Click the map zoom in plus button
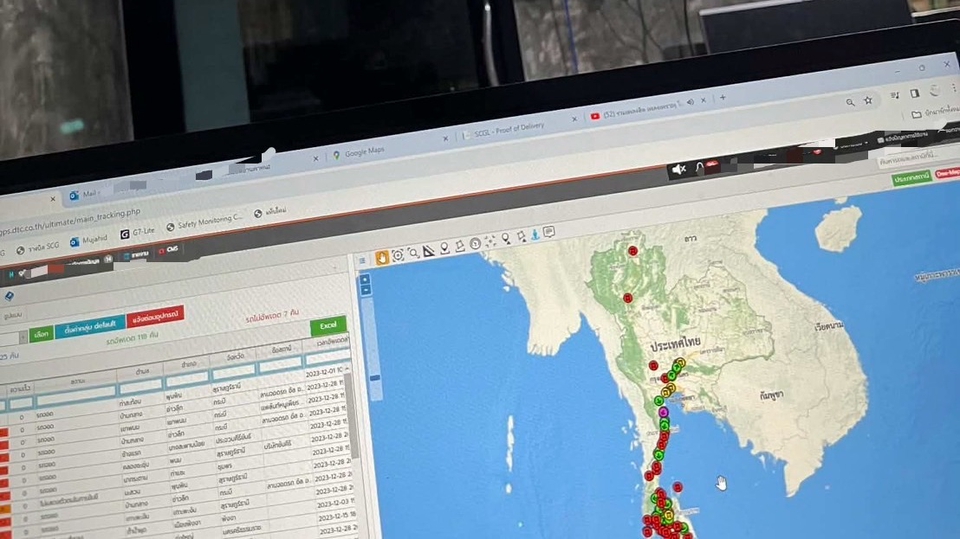This screenshot has width=960, height=539. coord(365,278)
